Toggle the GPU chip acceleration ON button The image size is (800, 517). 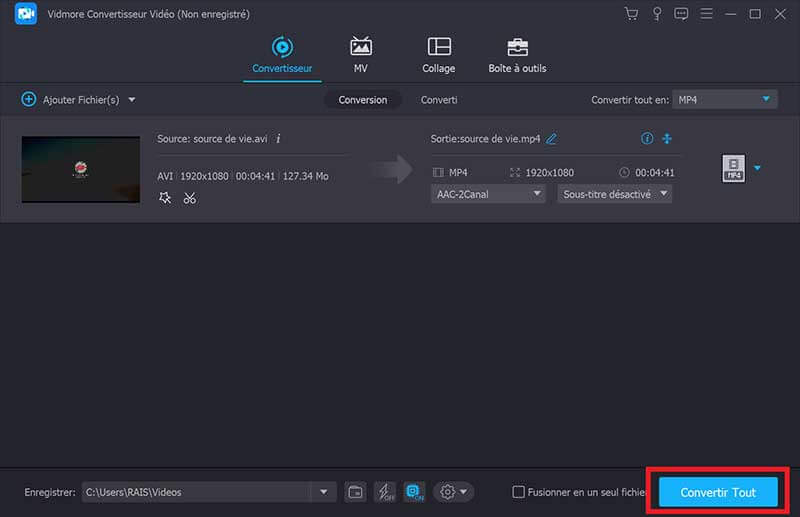click(414, 492)
